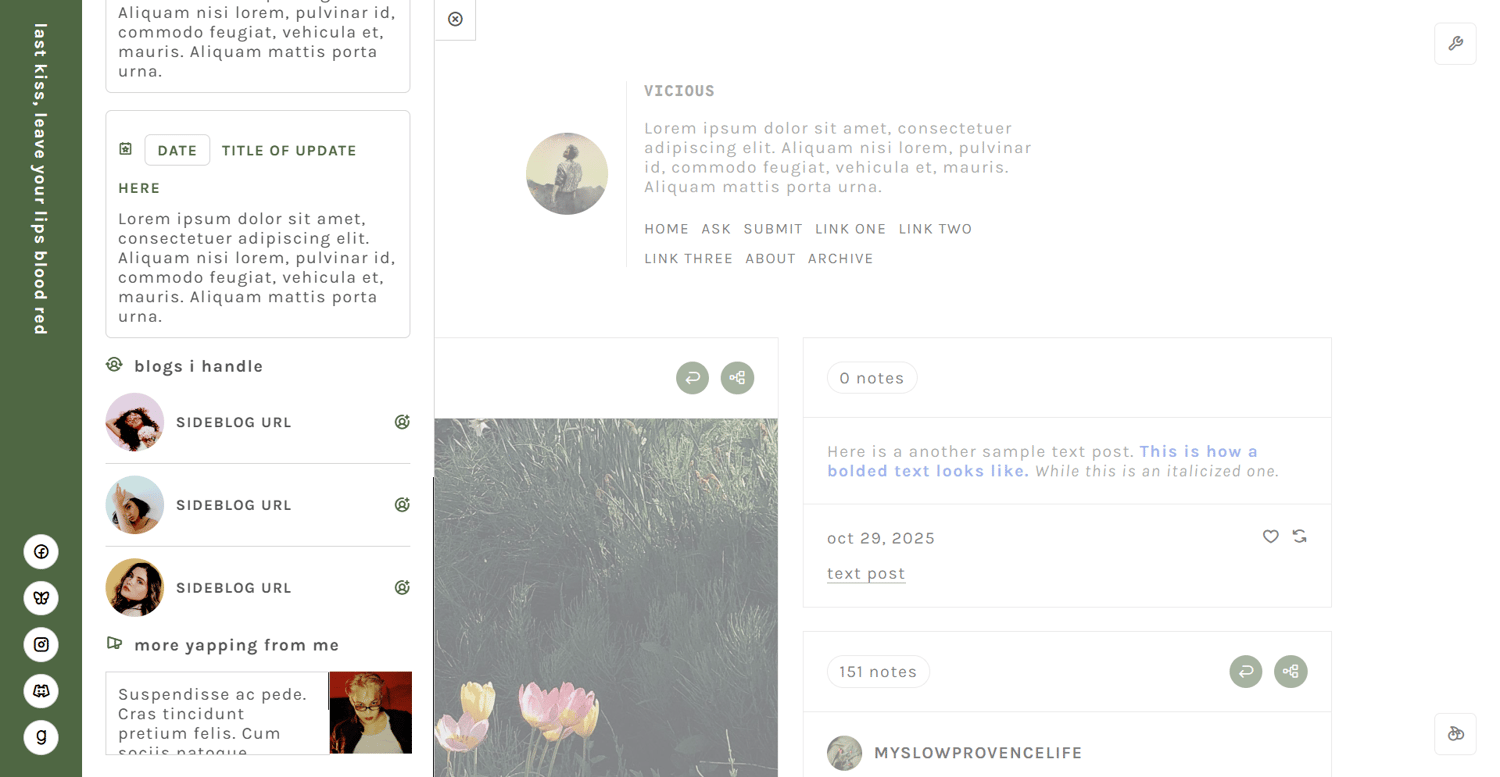Open the Goodreads 'g' social icon
The height and width of the screenshot is (777, 1500).
[x=41, y=738]
